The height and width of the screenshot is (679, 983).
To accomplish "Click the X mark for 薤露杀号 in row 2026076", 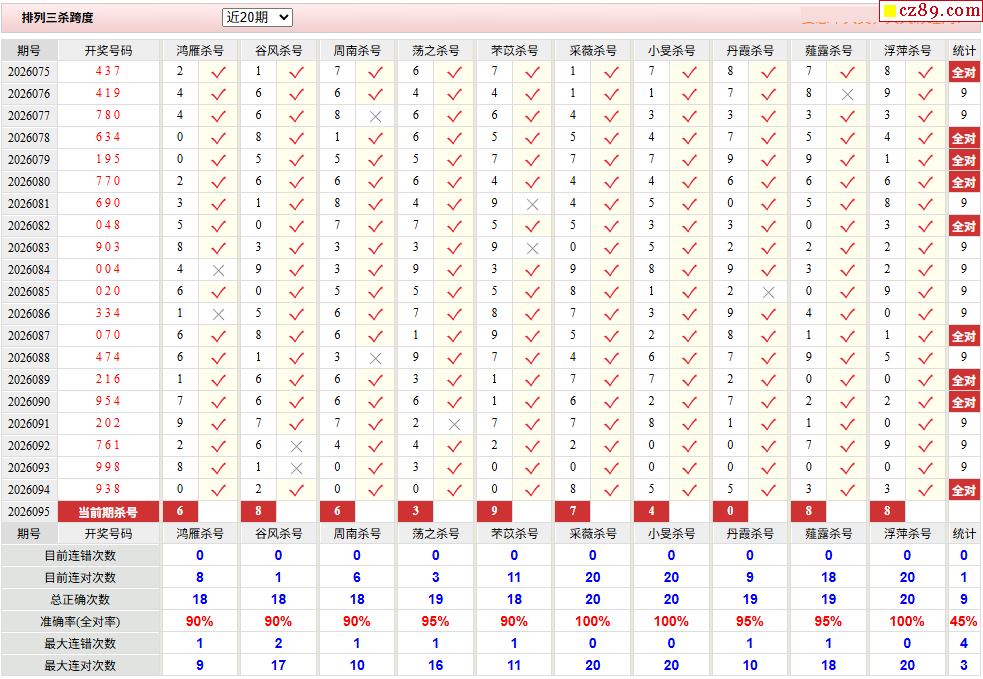I will [847, 95].
